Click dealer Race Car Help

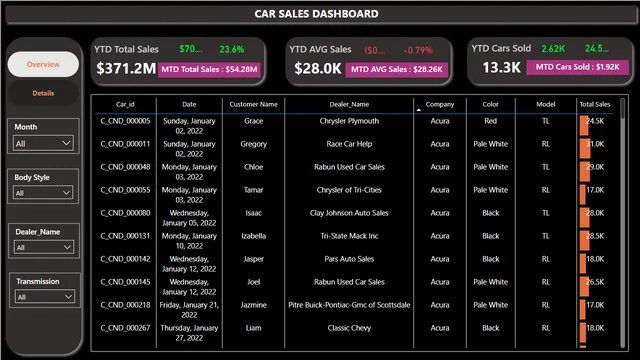(349, 144)
